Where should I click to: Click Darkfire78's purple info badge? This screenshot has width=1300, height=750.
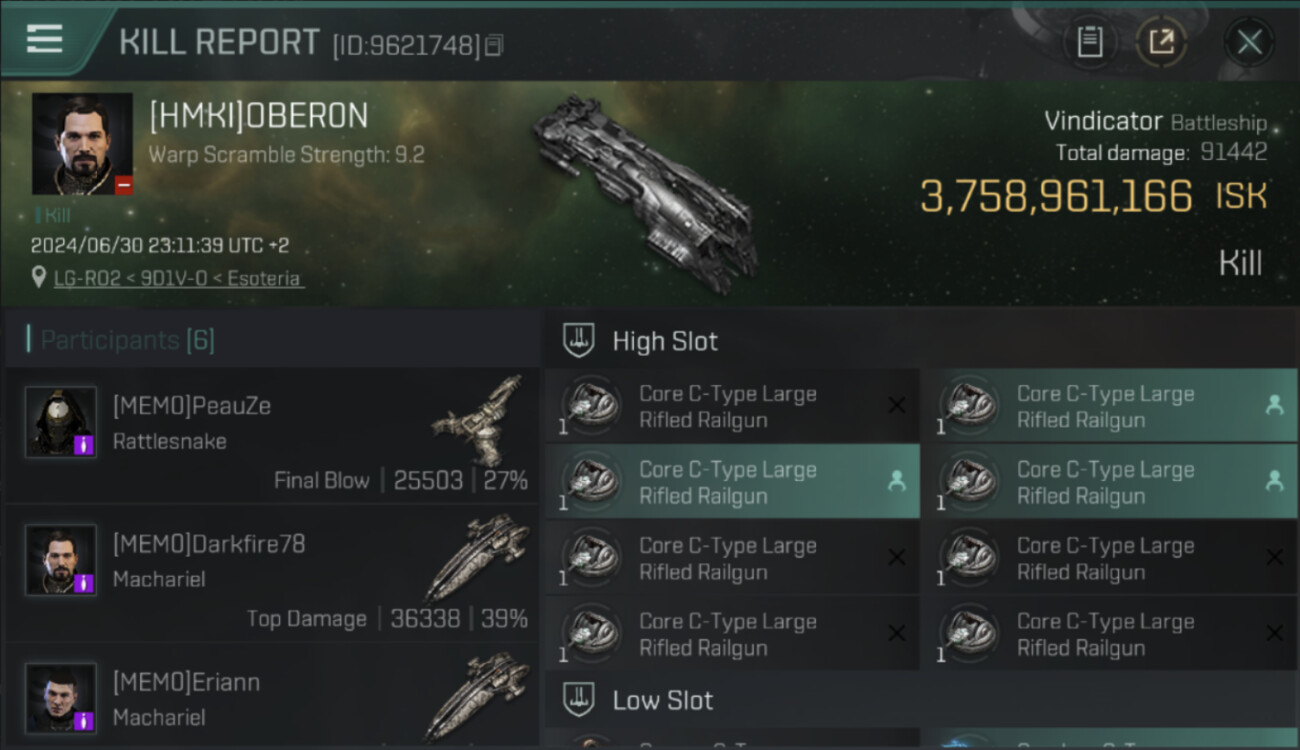84,583
